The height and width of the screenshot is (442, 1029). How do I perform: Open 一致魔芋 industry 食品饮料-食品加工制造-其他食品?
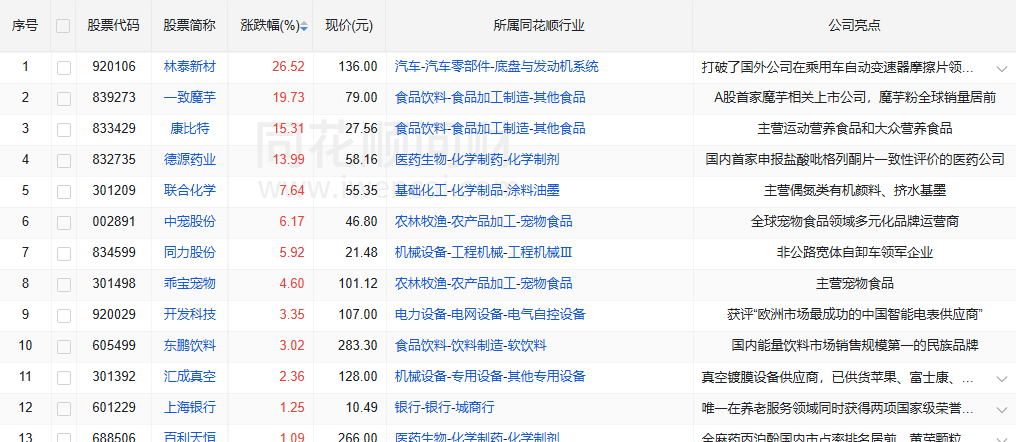(490, 97)
